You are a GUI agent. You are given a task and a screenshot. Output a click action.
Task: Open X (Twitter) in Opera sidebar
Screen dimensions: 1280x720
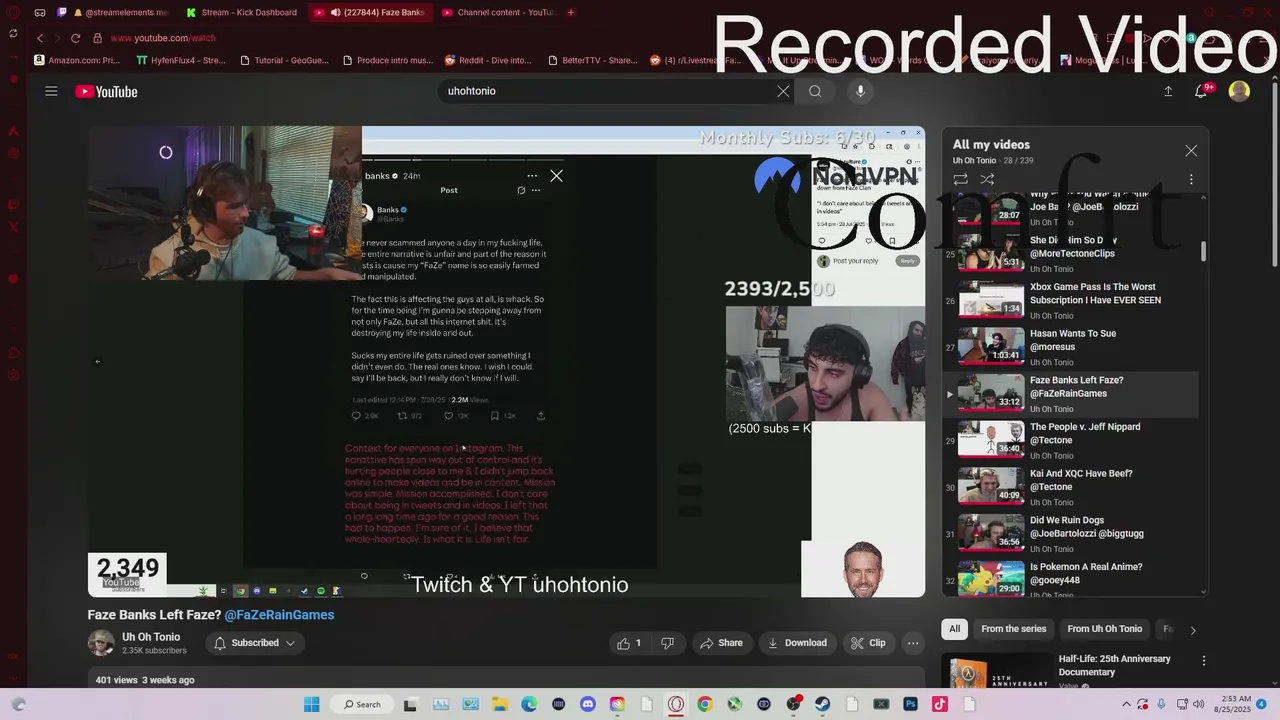click(13, 227)
